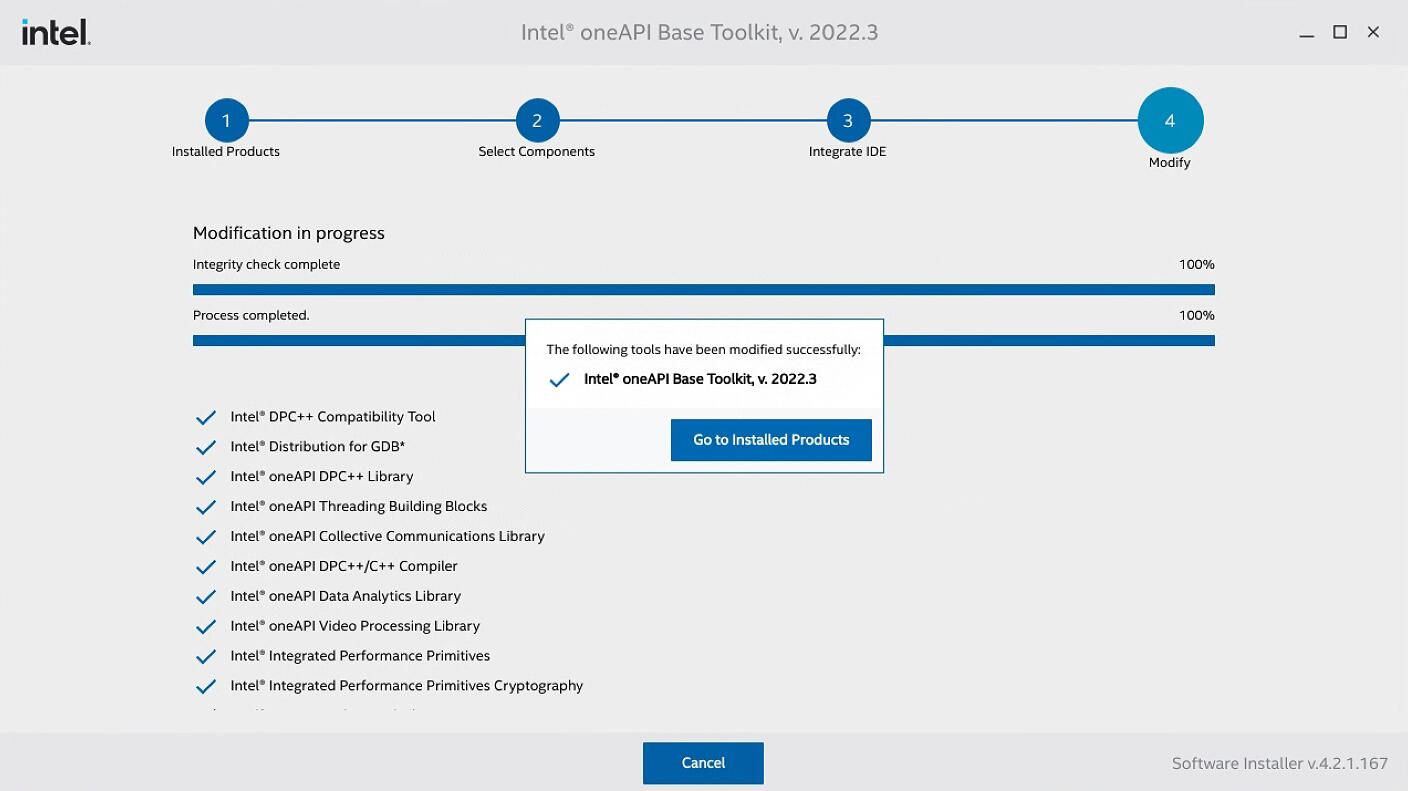Select 'Intel oneAPI Base Toolkit, v. 2022.3' dialog text

(x=700, y=379)
